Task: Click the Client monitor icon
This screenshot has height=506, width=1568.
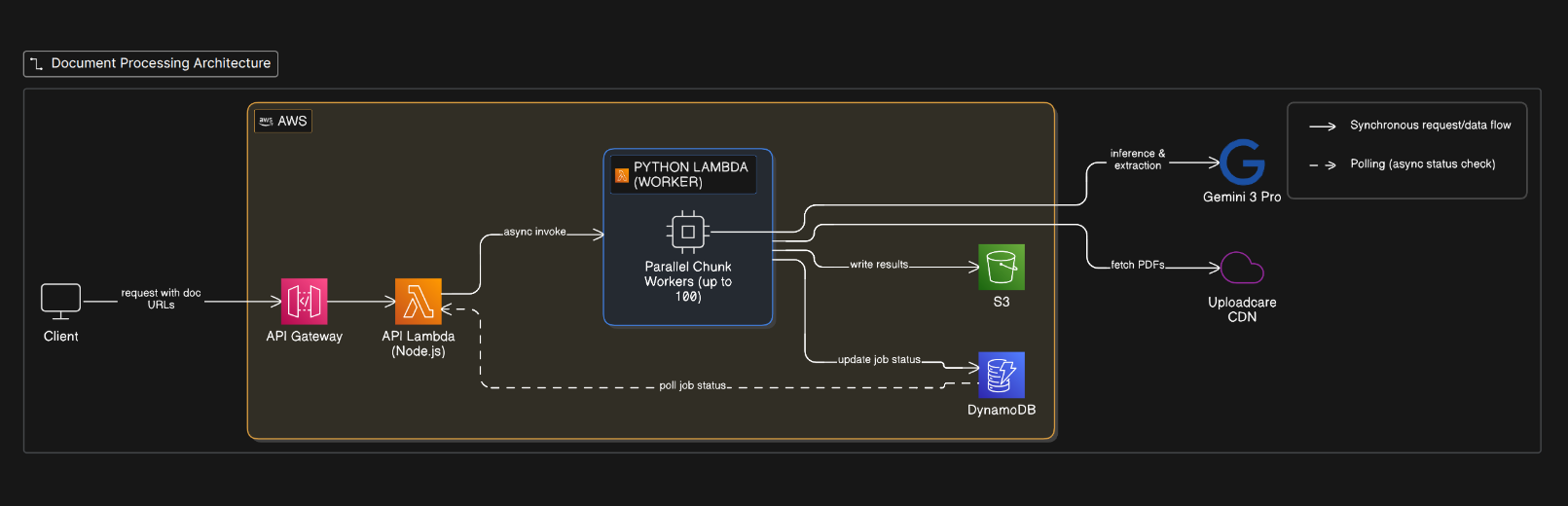Action: tap(60, 302)
